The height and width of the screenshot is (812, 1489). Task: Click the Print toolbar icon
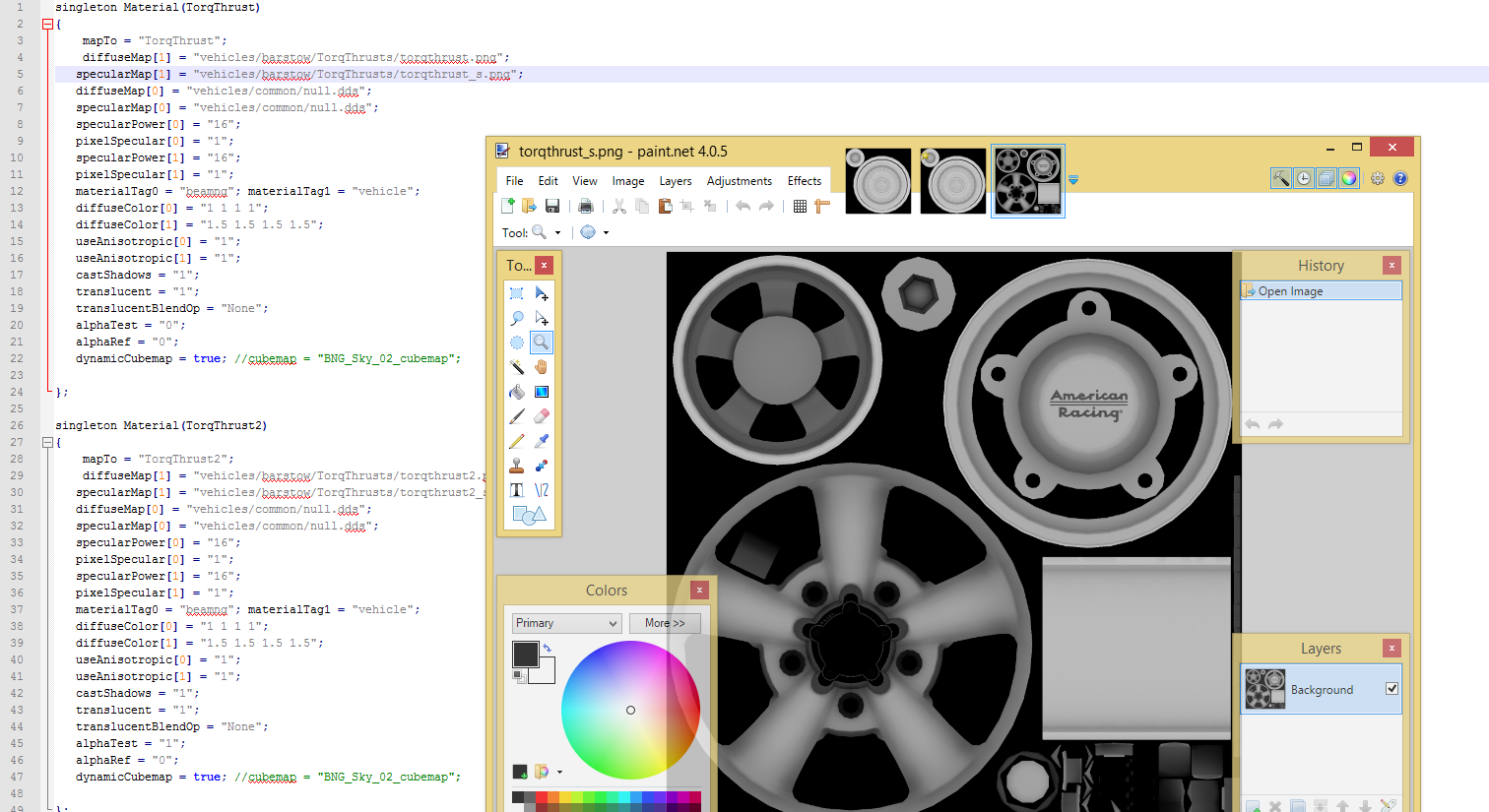pos(586,206)
